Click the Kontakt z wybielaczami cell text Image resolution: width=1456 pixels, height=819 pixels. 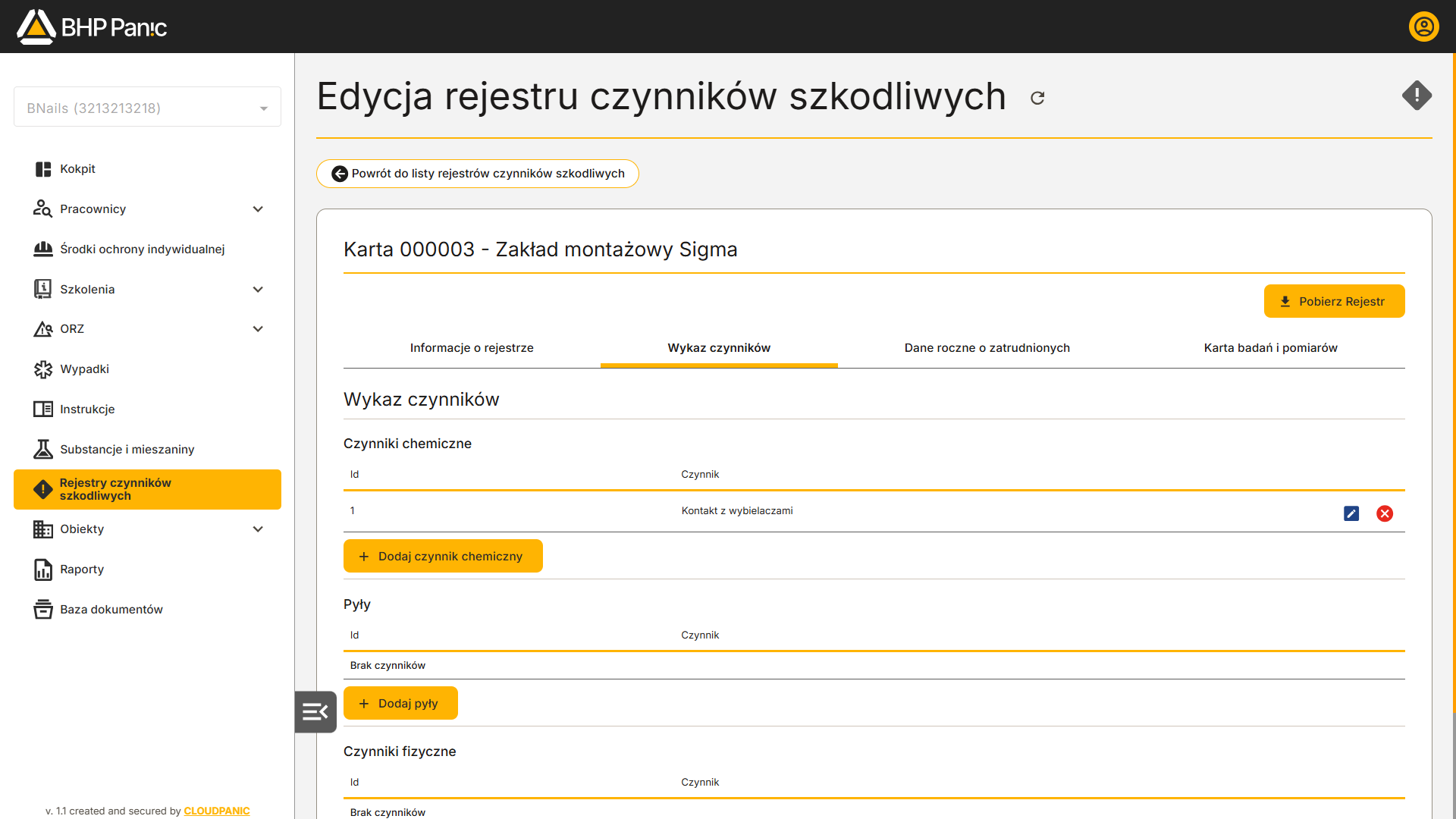737,511
